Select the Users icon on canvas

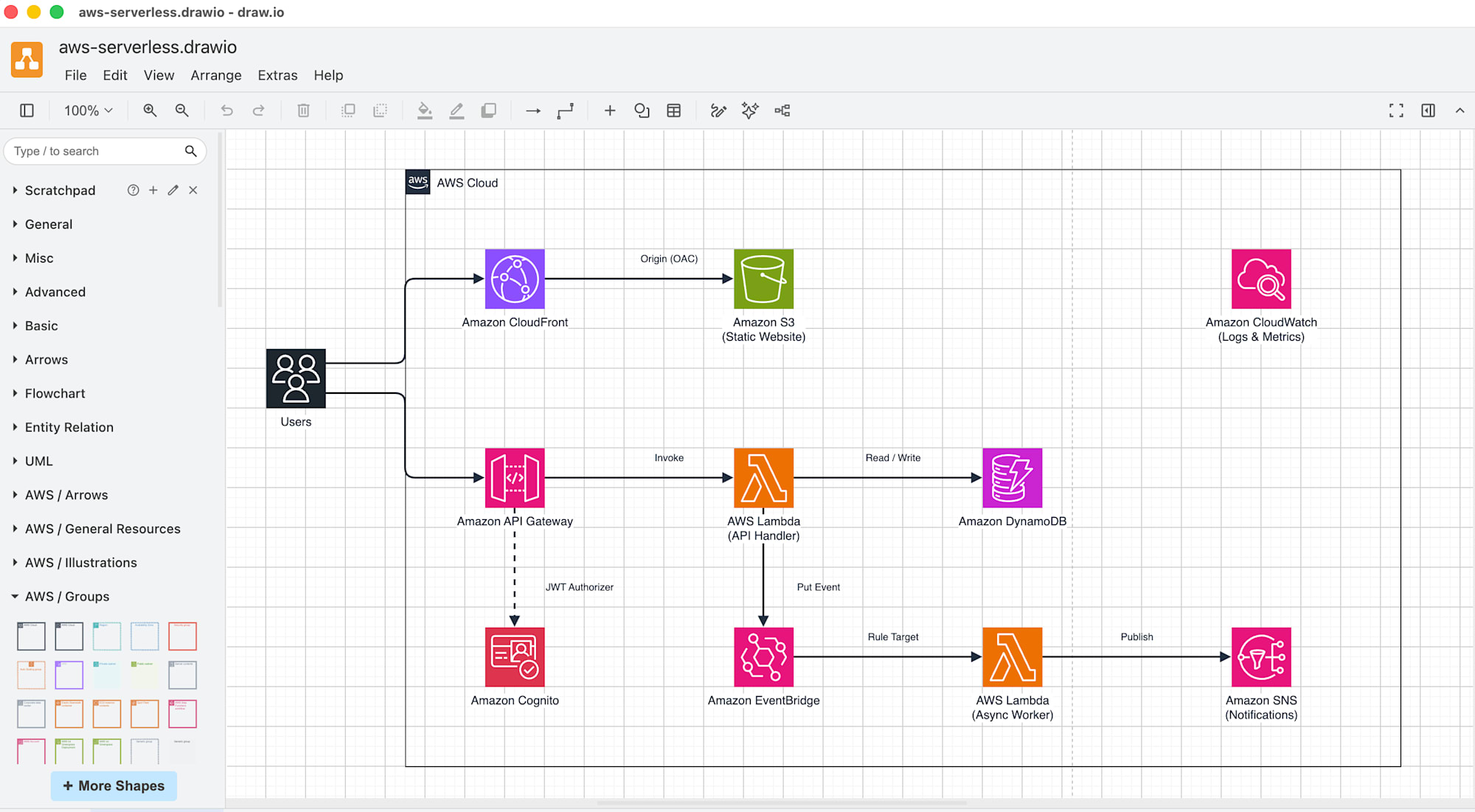[x=296, y=378]
